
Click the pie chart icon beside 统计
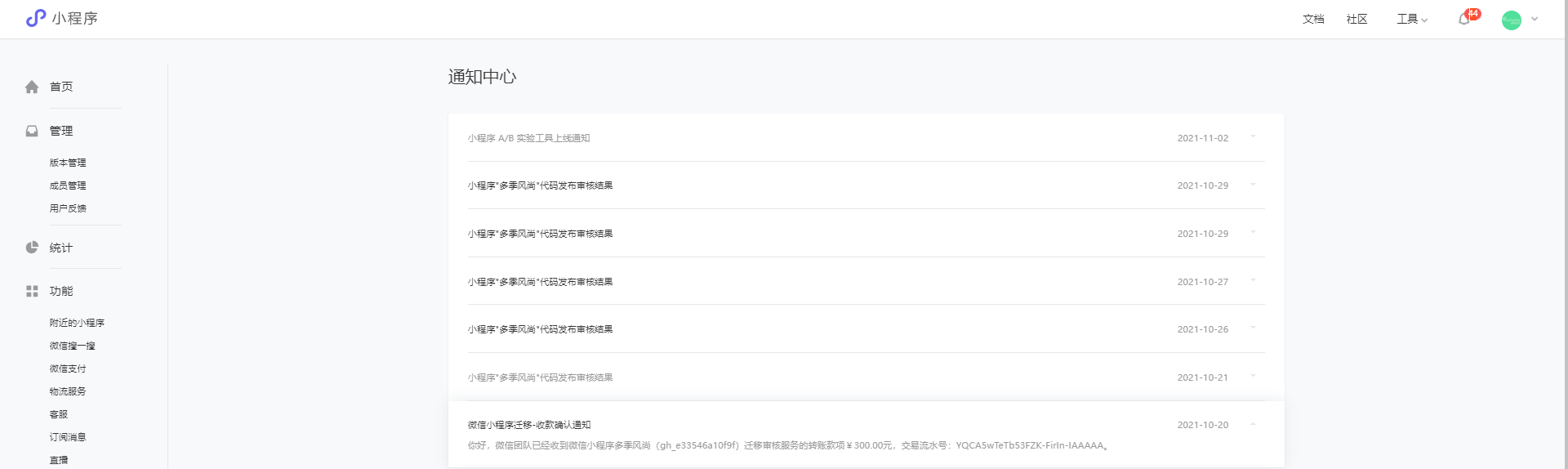[32, 248]
